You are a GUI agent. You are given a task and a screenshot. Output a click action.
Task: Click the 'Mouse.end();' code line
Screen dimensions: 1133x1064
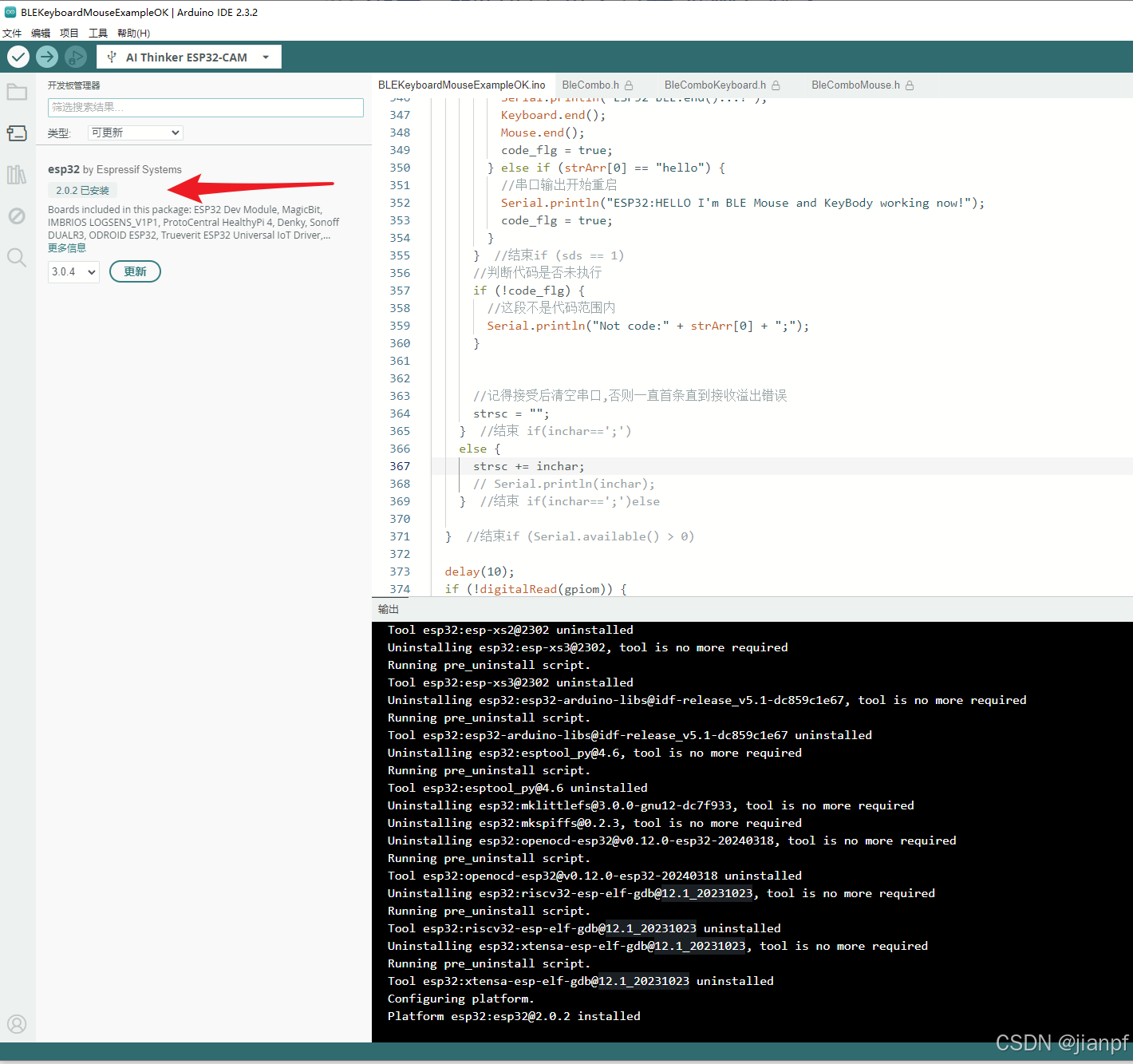(x=543, y=133)
